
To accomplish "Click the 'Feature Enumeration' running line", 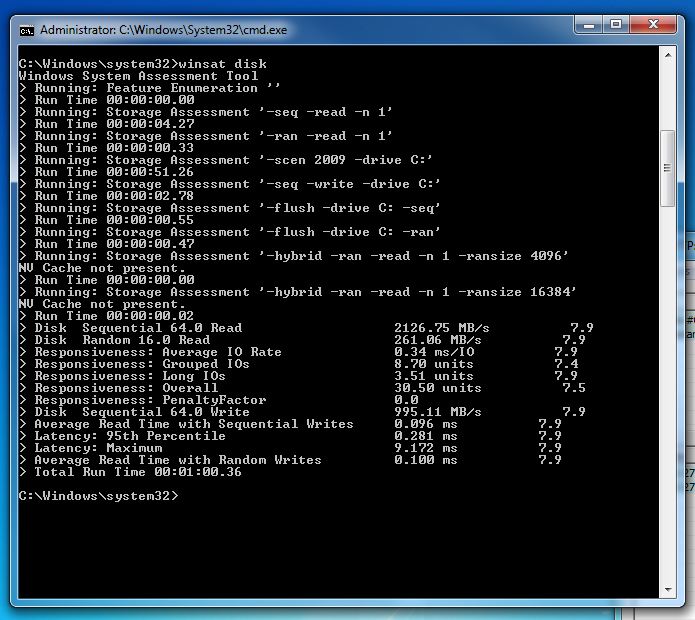I will [150, 88].
